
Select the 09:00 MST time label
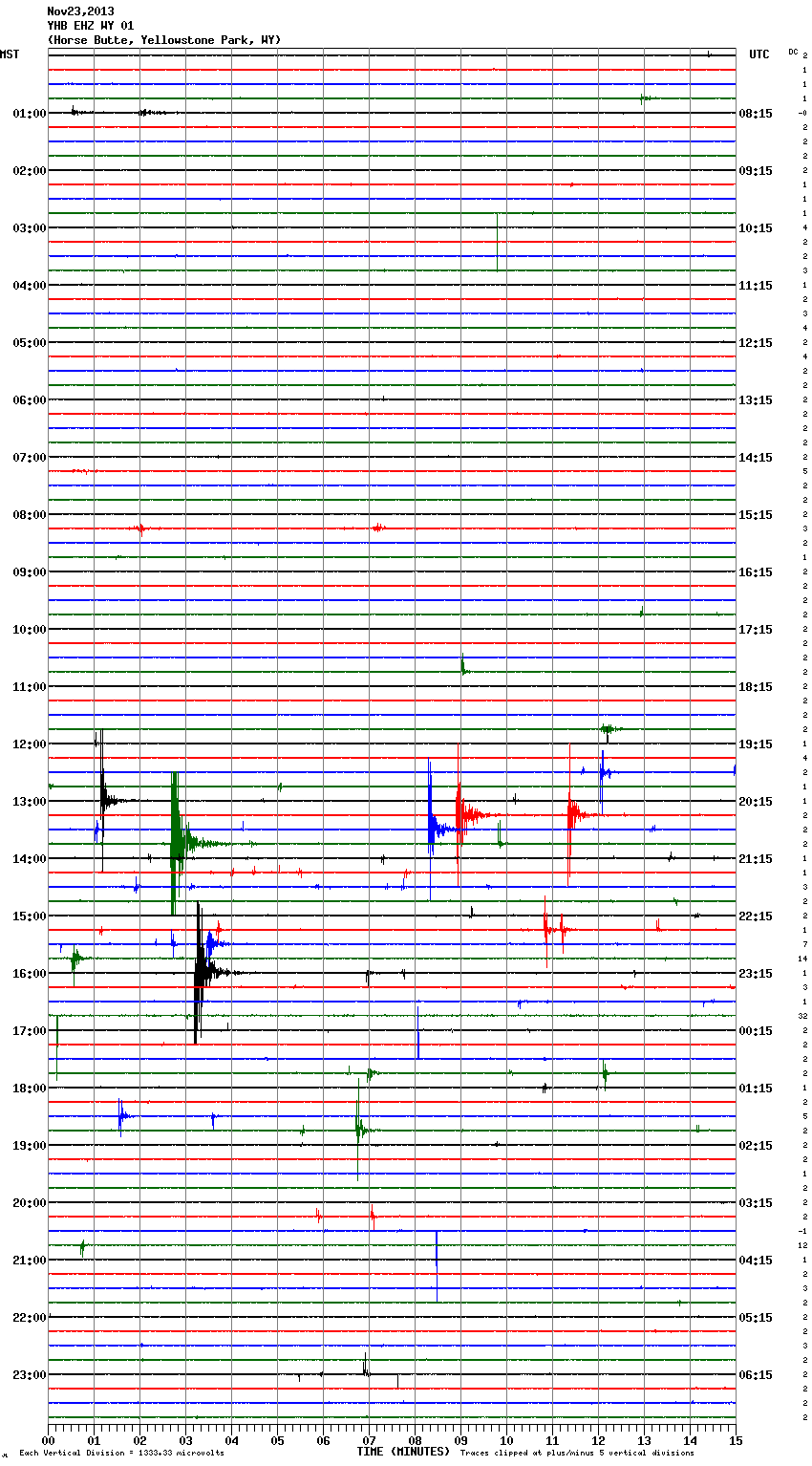click(29, 572)
